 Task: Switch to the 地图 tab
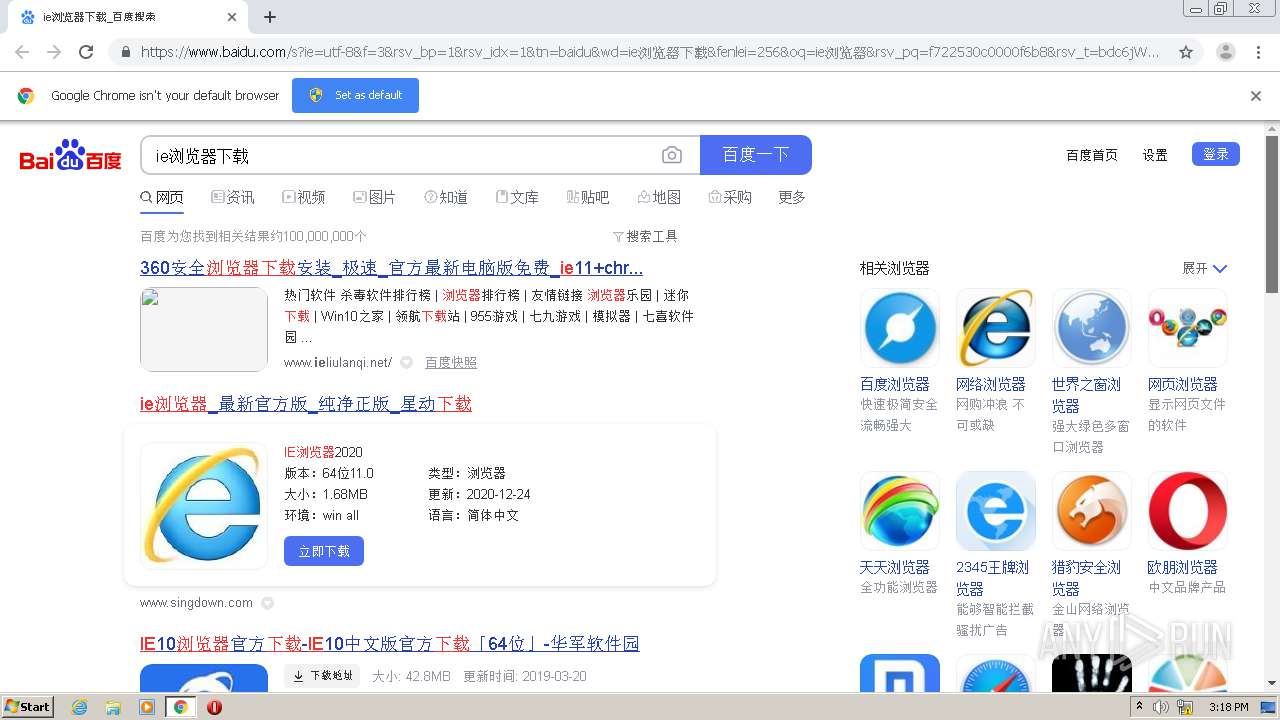[659, 197]
